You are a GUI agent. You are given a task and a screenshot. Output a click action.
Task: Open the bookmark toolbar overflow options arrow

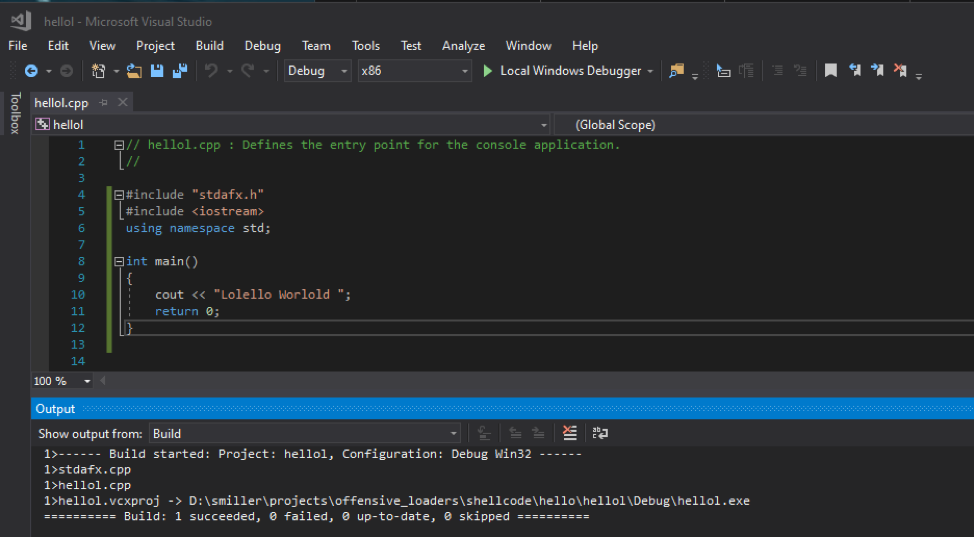coord(919,76)
